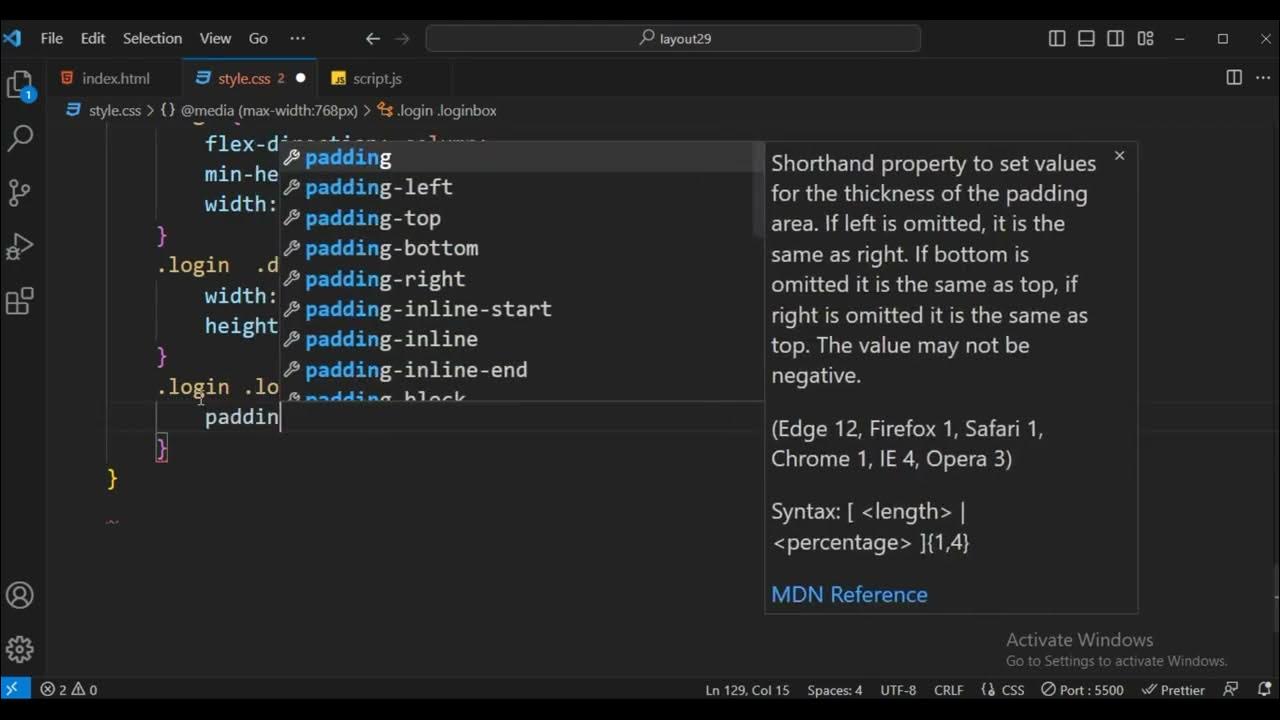The height and width of the screenshot is (720, 1280).
Task: Open the Manage settings gear
Action: tap(20, 649)
